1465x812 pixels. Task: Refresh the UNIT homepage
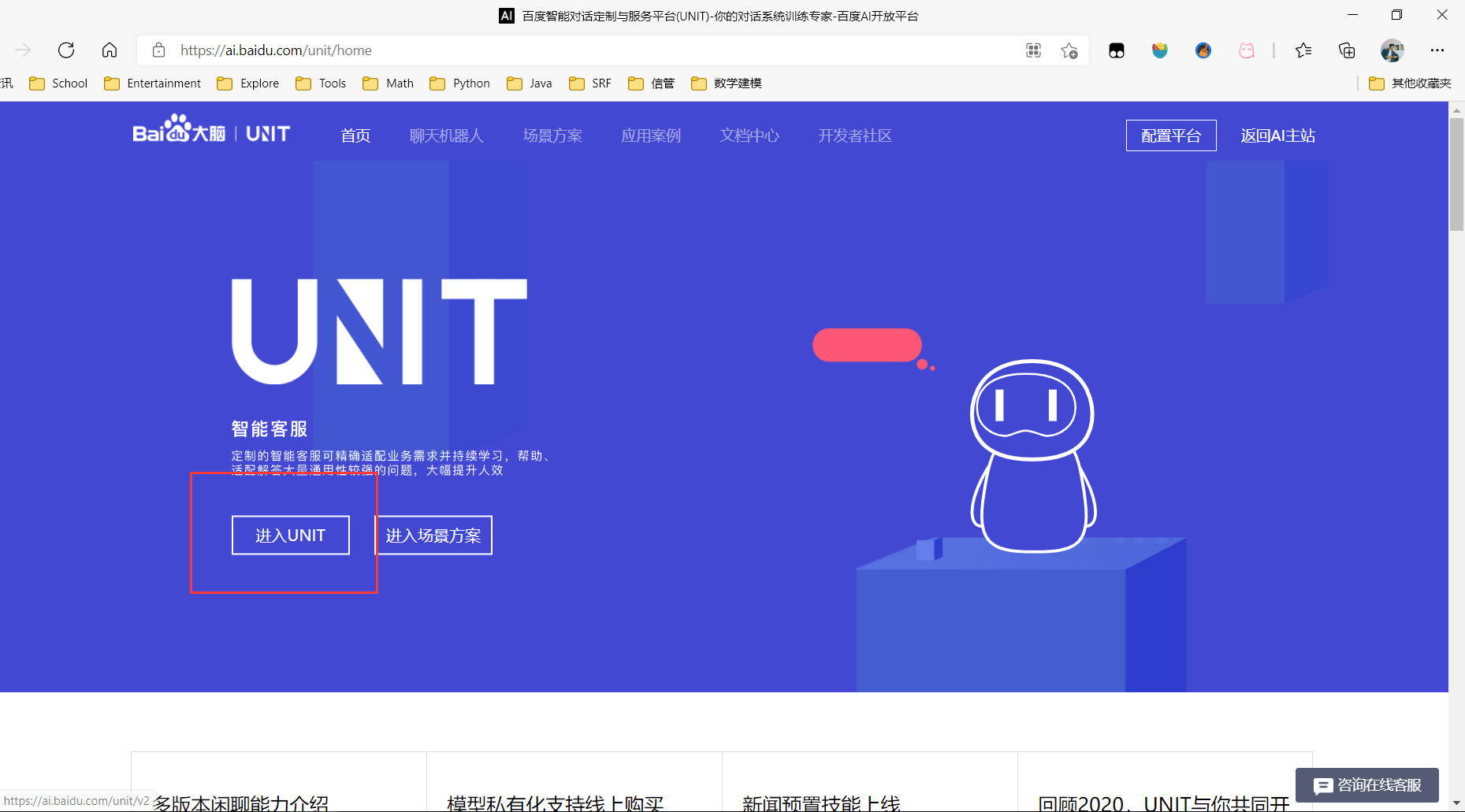66,50
